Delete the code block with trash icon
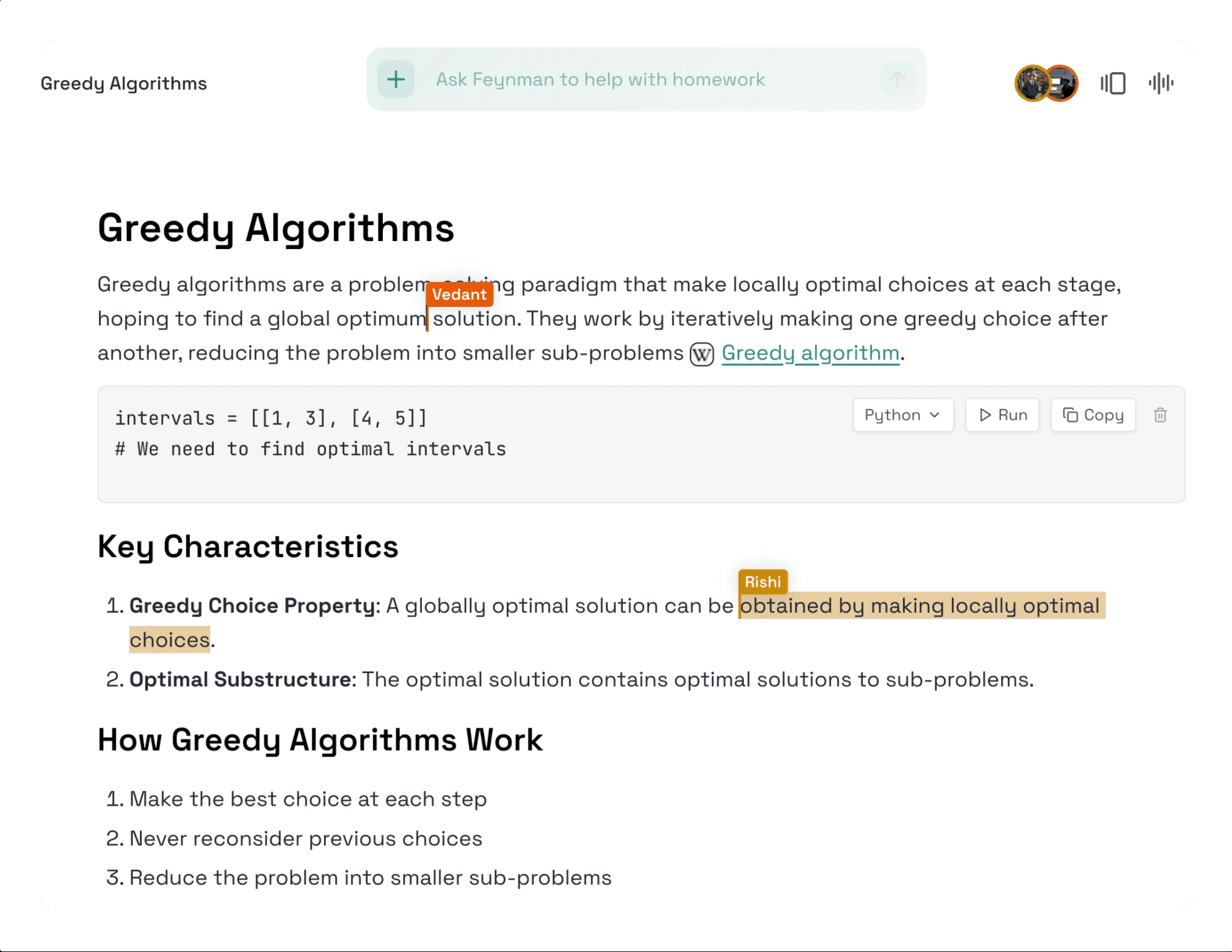 [1160, 415]
